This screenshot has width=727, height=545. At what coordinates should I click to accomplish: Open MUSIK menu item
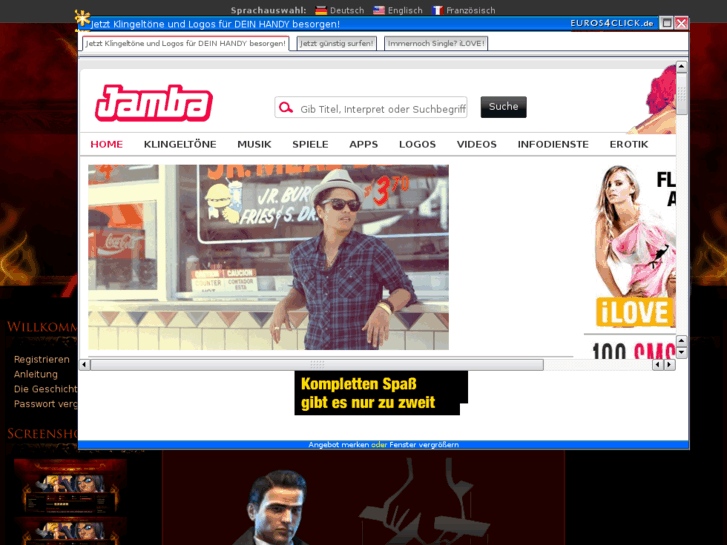click(254, 144)
